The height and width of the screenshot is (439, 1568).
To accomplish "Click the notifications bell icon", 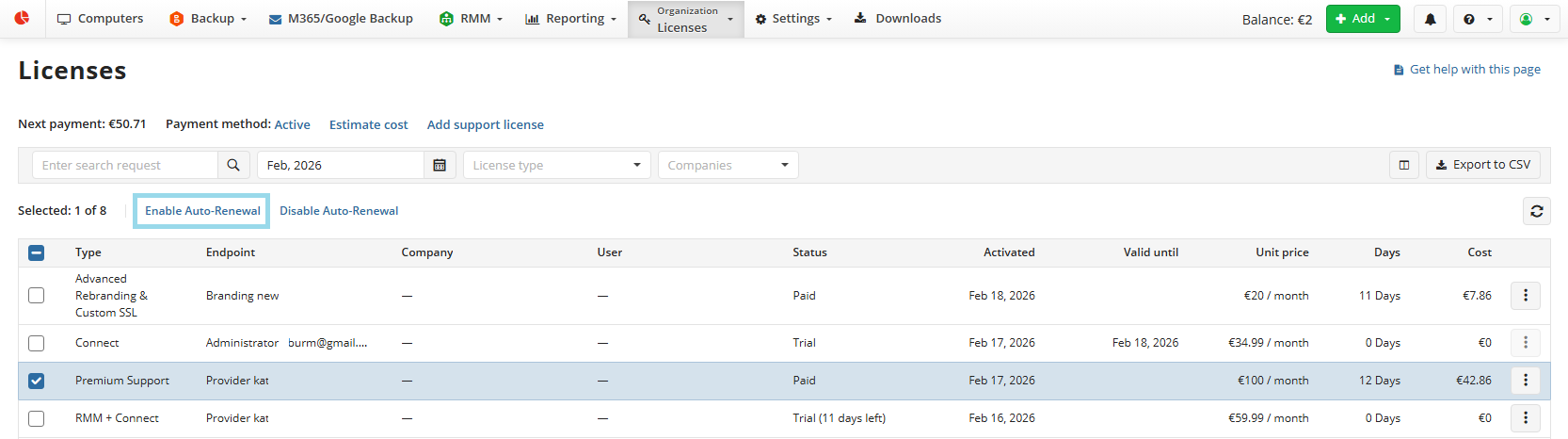I will (1430, 19).
